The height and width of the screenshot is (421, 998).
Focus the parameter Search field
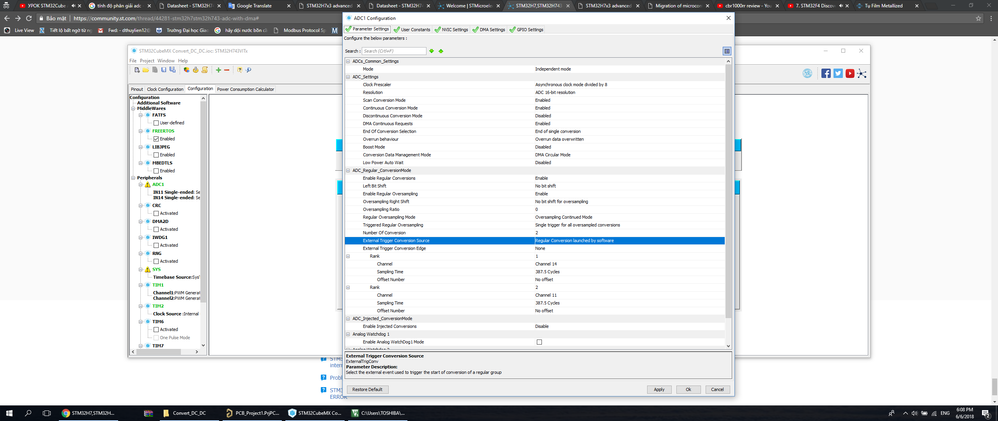pyautogui.click(x=394, y=51)
